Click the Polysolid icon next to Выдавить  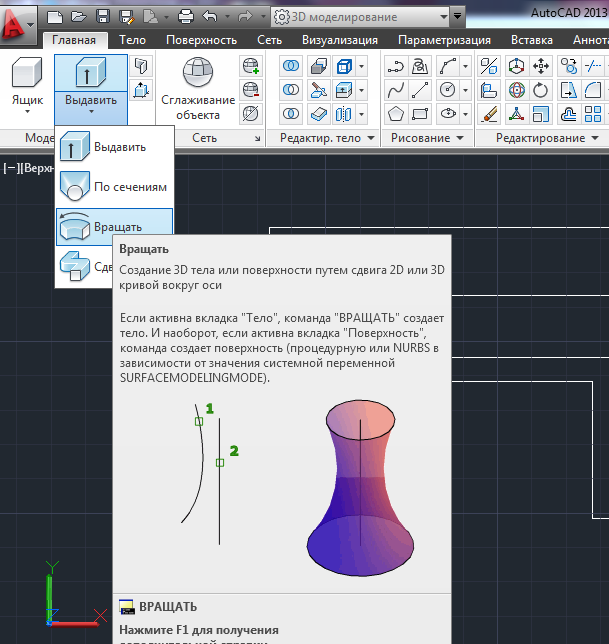141,66
